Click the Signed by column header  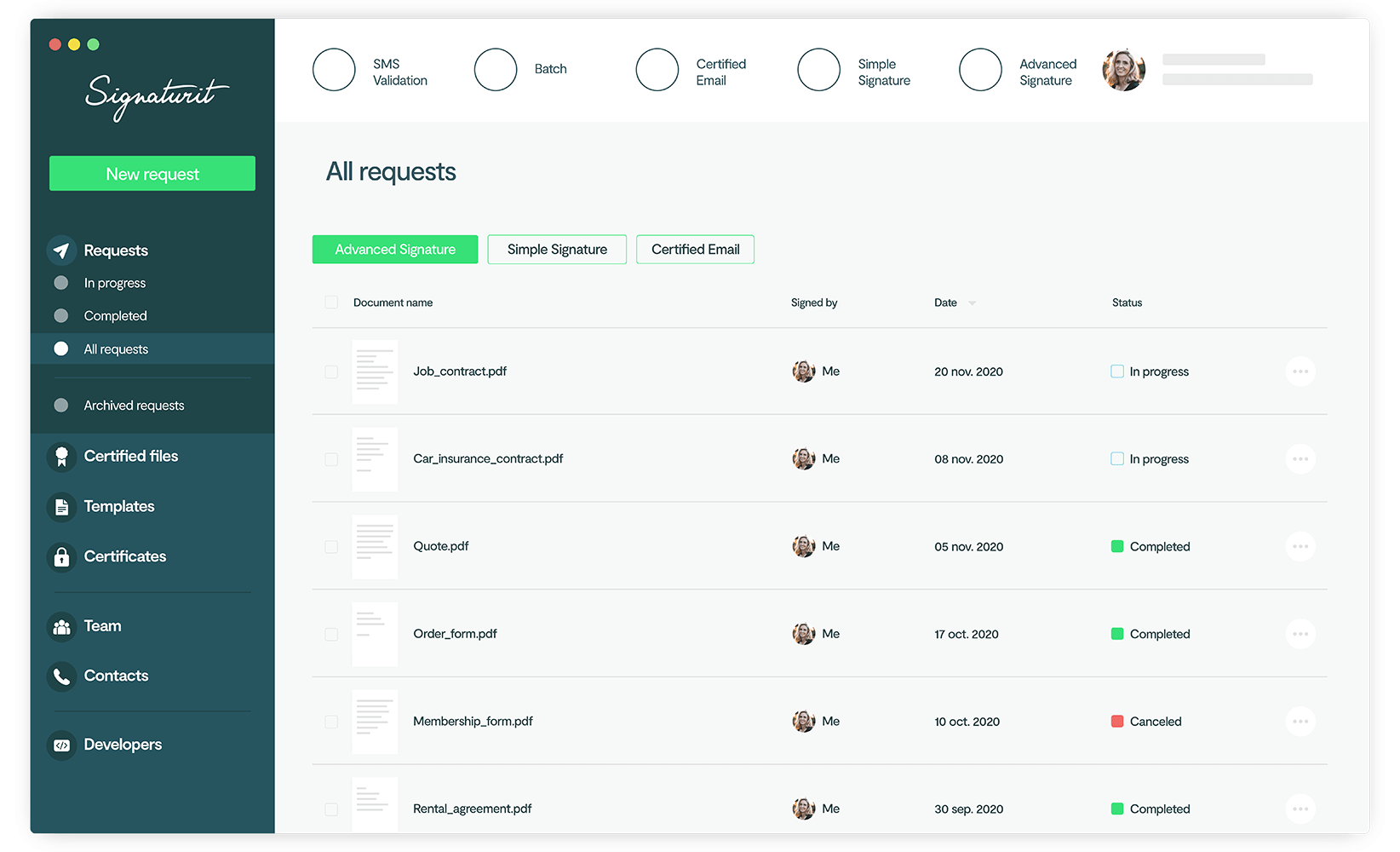(x=814, y=303)
